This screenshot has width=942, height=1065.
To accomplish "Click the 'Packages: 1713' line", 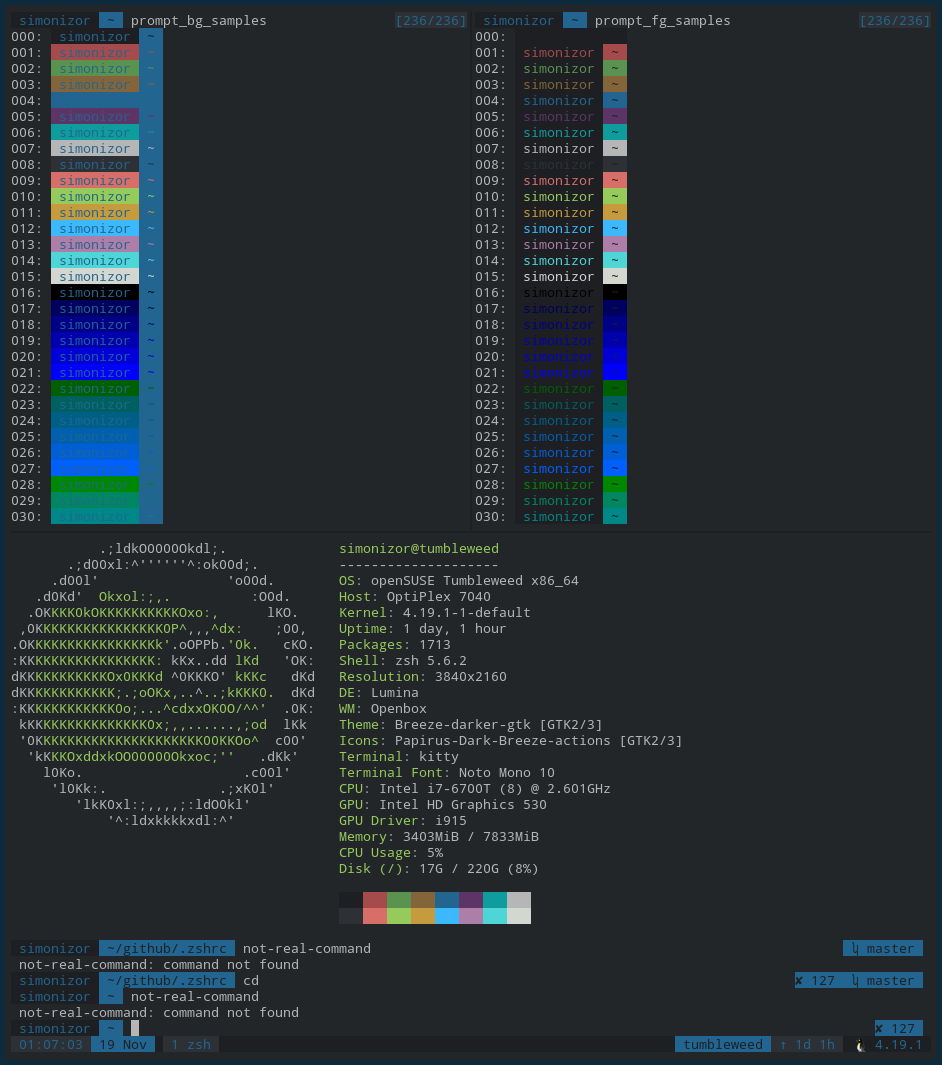I will [x=395, y=645].
